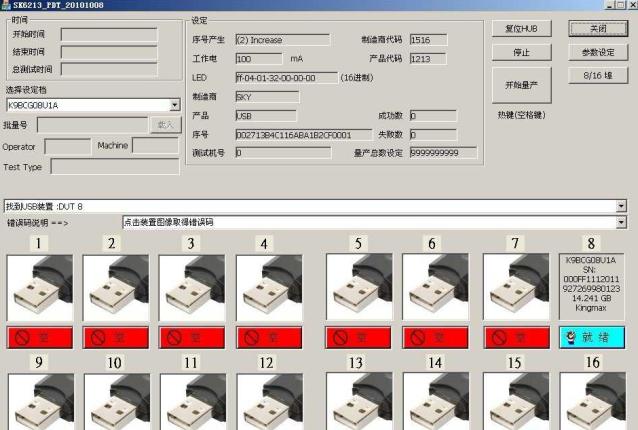
Task: Click the manufacturer code 1516 field
Action: tap(428, 40)
